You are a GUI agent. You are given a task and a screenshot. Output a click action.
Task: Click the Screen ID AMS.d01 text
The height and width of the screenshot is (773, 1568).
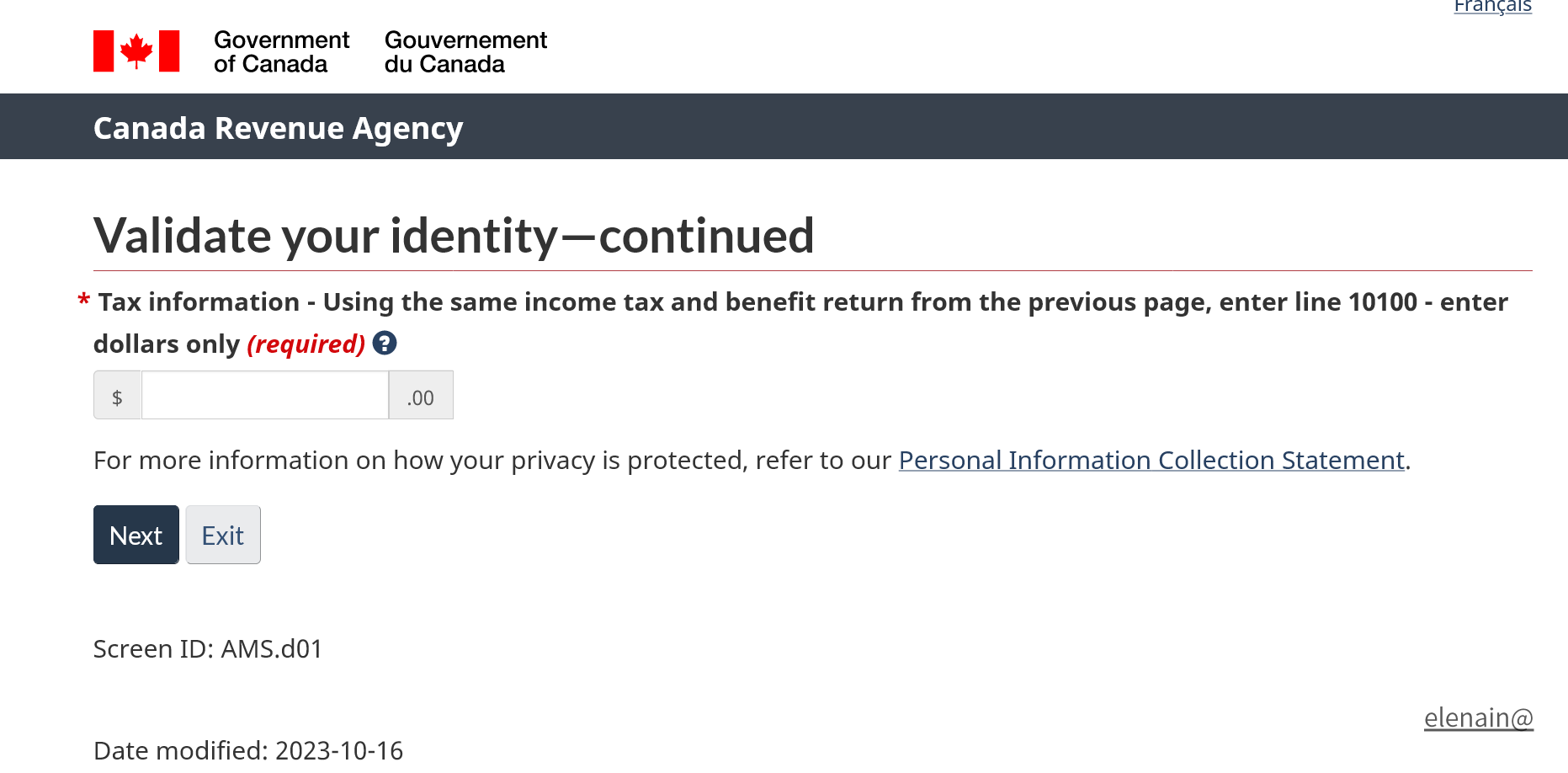208,649
